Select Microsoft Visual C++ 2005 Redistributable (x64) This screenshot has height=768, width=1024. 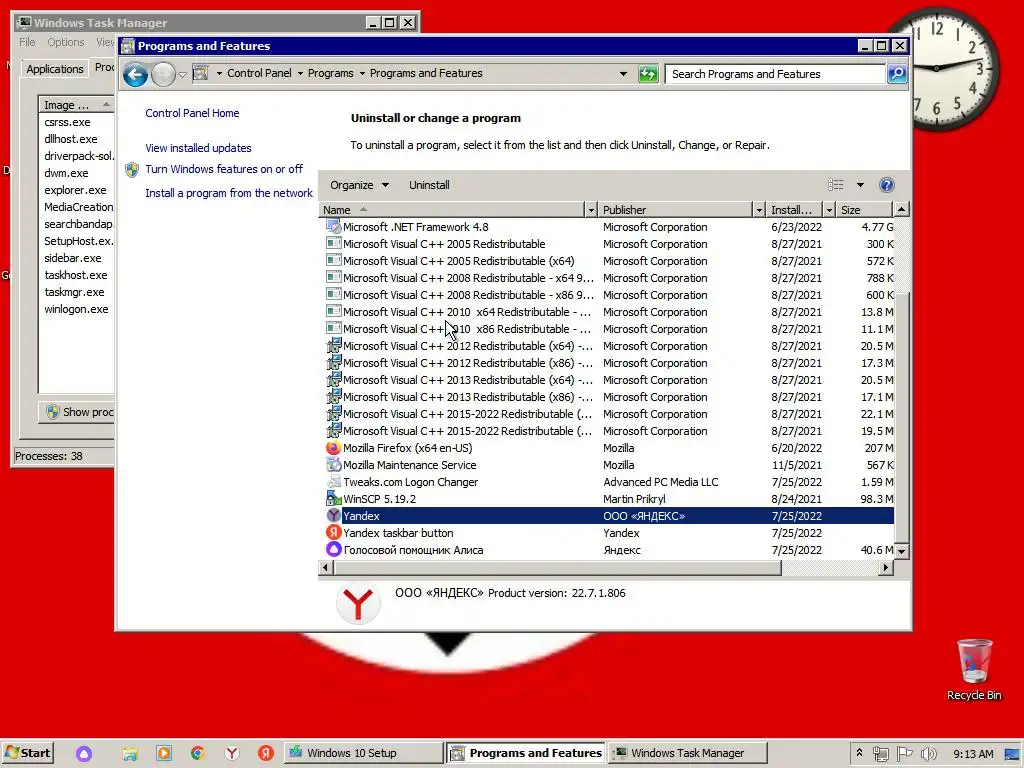click(609, 261)
